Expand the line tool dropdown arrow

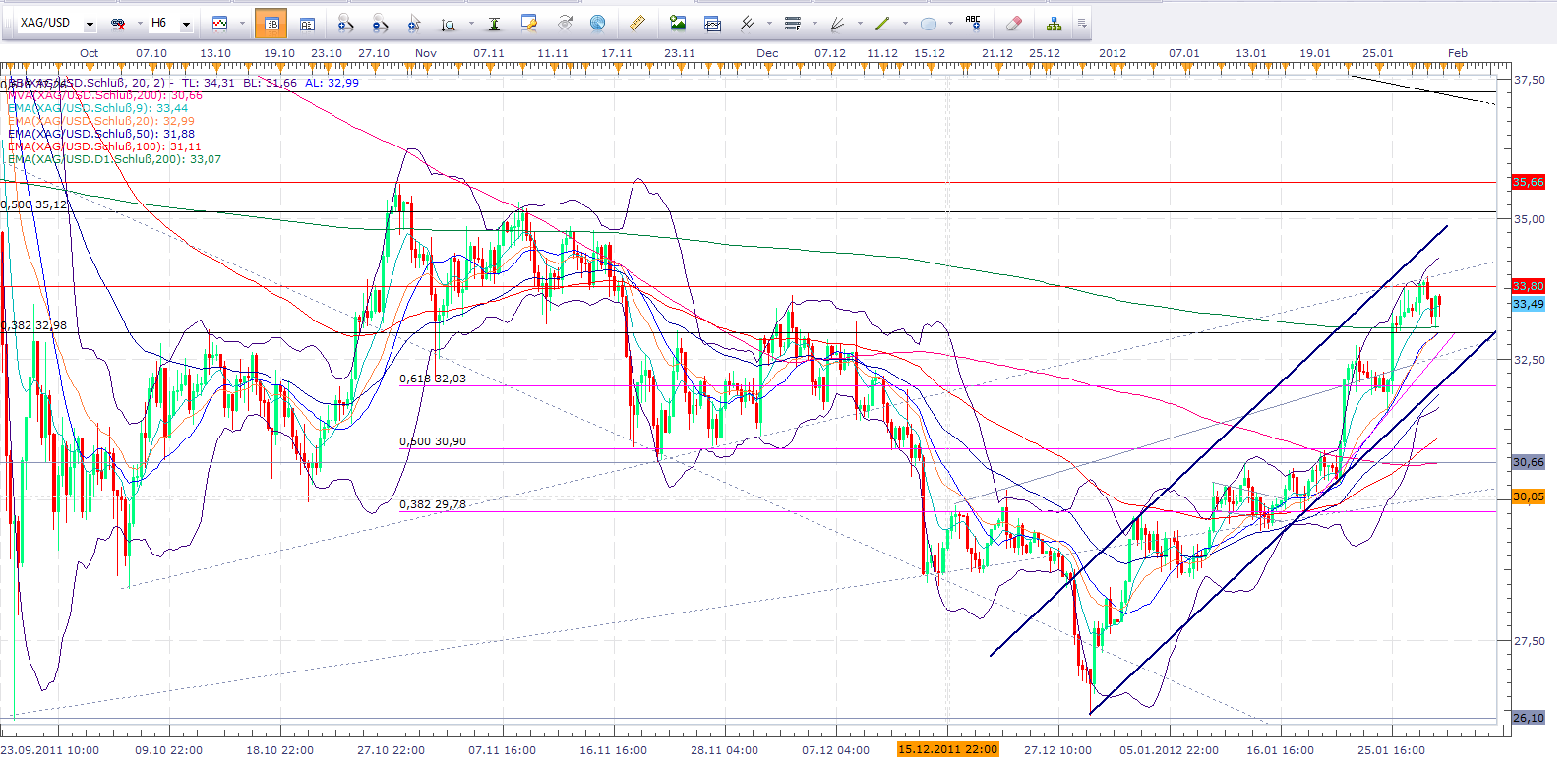click(905, 23)
